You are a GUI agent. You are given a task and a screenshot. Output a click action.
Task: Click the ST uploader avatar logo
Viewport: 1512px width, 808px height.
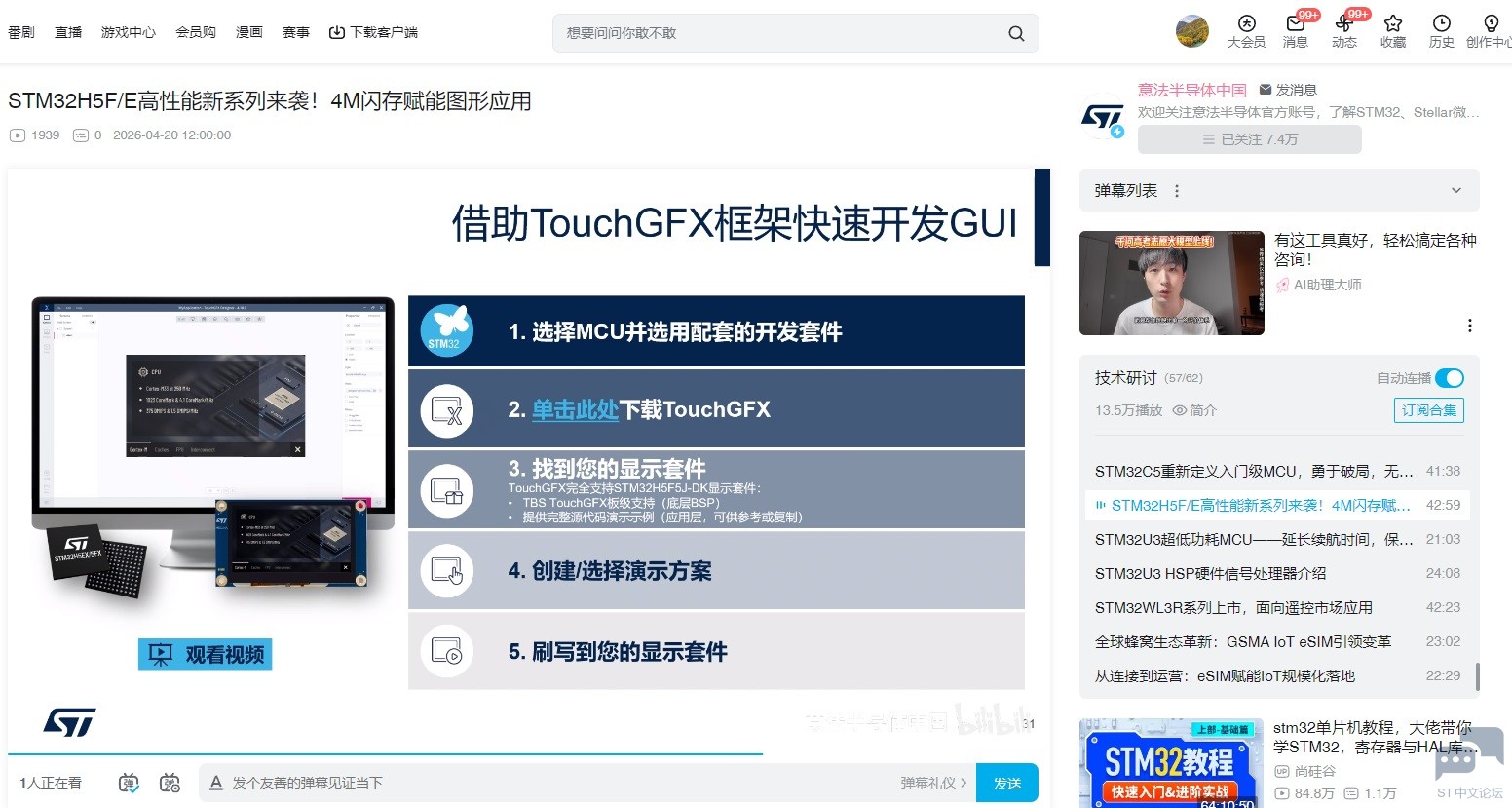1103,117
